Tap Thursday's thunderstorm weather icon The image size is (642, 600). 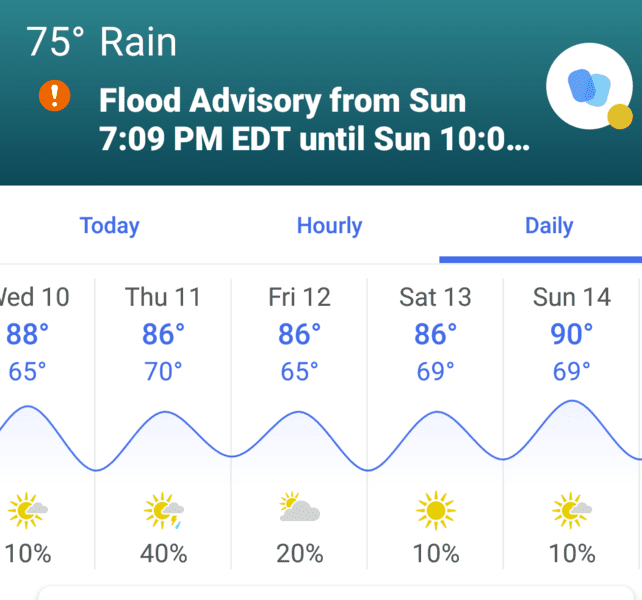(x=164, y=510)
